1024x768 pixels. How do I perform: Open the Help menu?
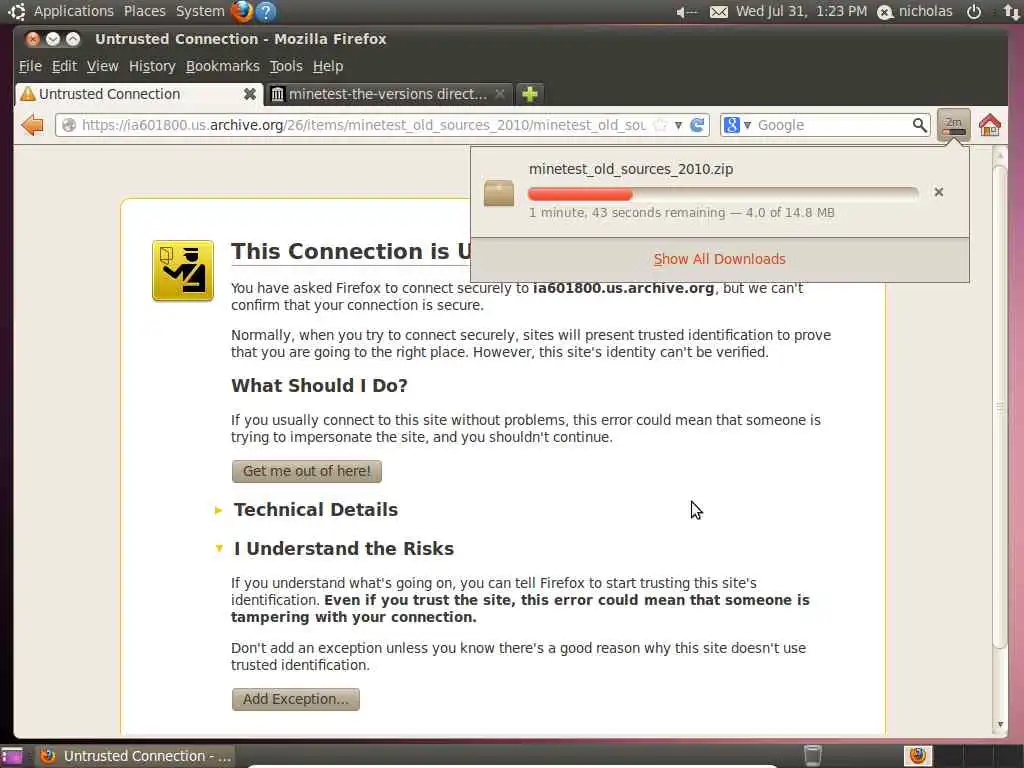pyautogui.click(x=328, y=66)
